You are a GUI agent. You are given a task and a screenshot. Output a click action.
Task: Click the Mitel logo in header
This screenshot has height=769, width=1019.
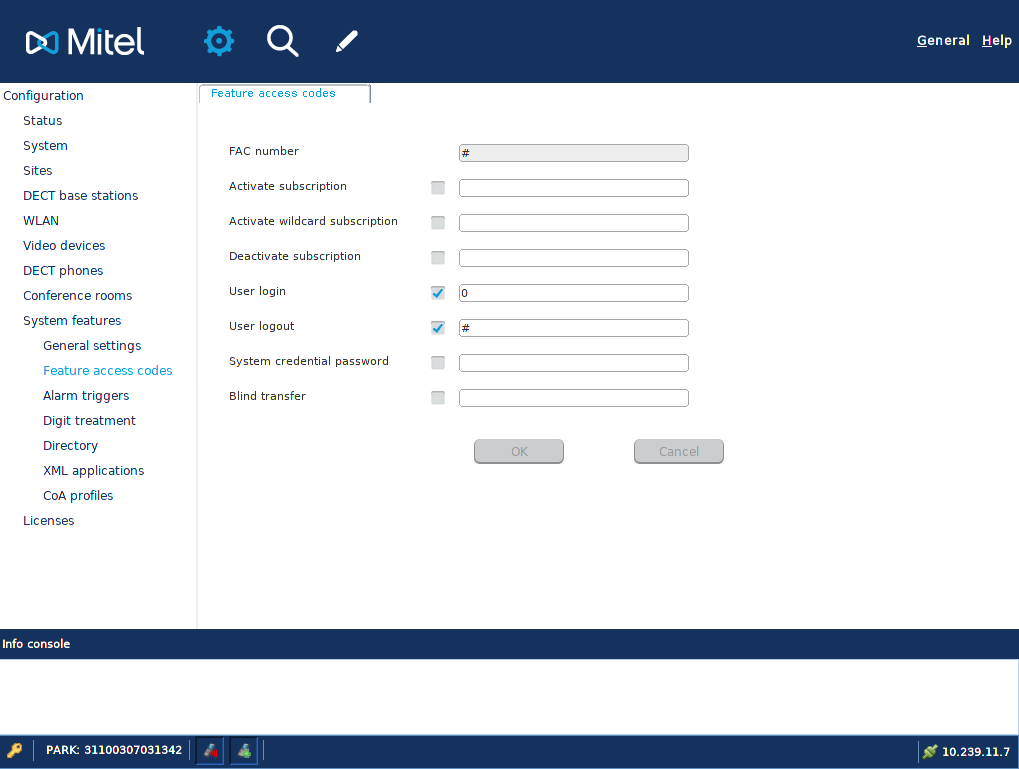point(85,42)
